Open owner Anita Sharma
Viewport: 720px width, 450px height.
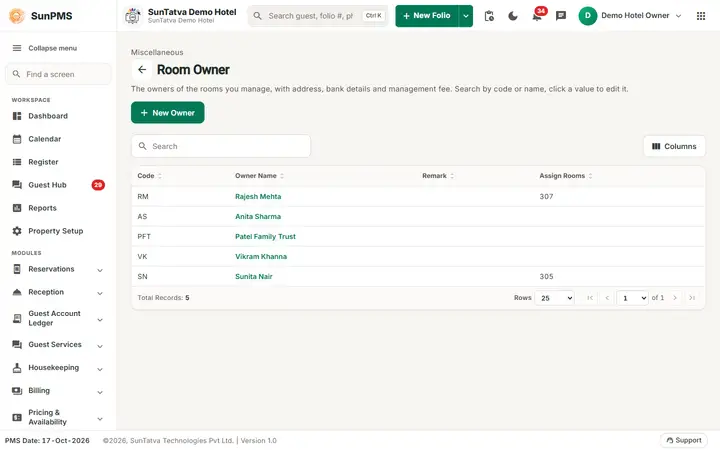tap(258, 216)
